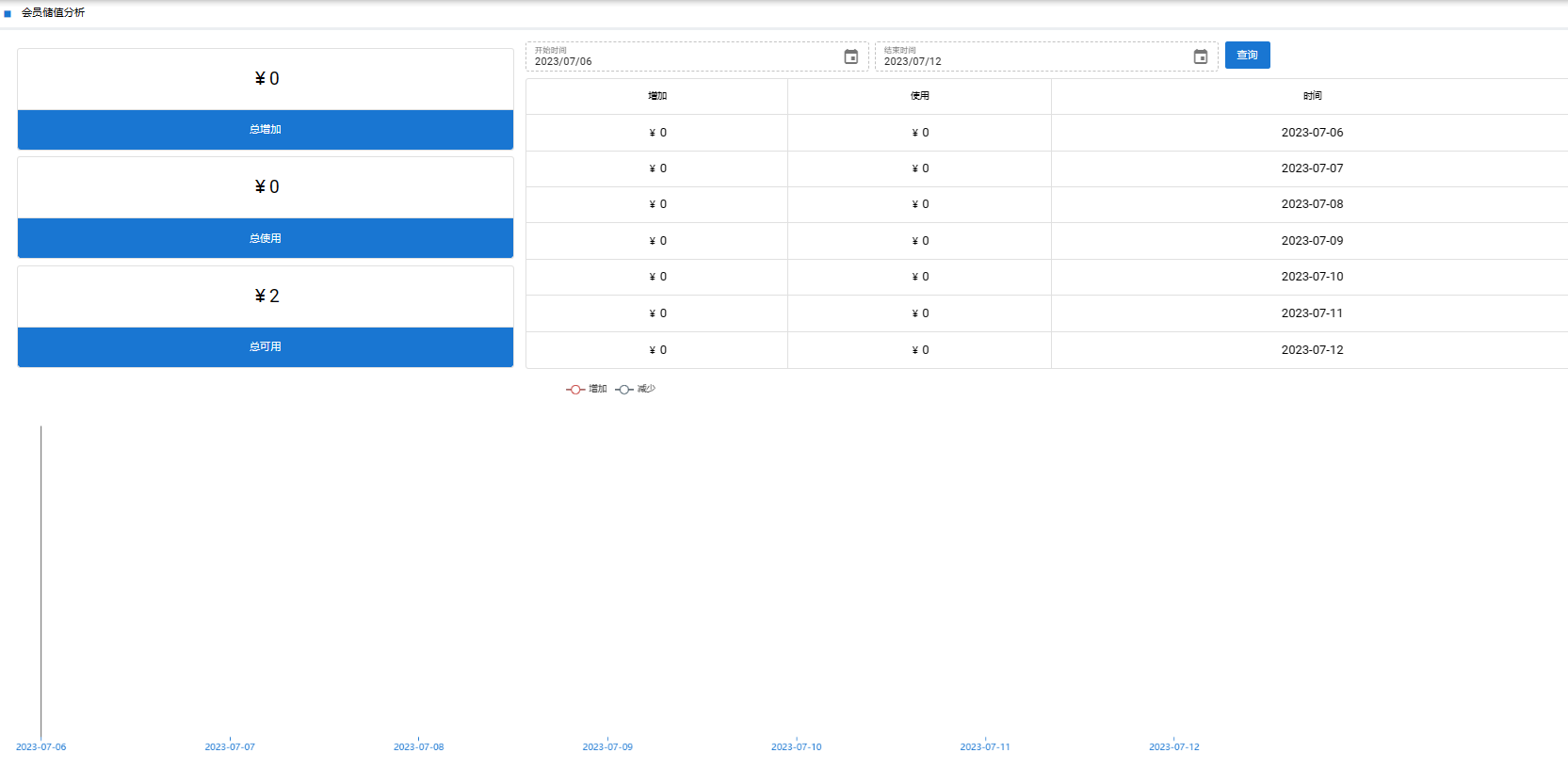Click the 总使用 blue card label

(266, 238)
